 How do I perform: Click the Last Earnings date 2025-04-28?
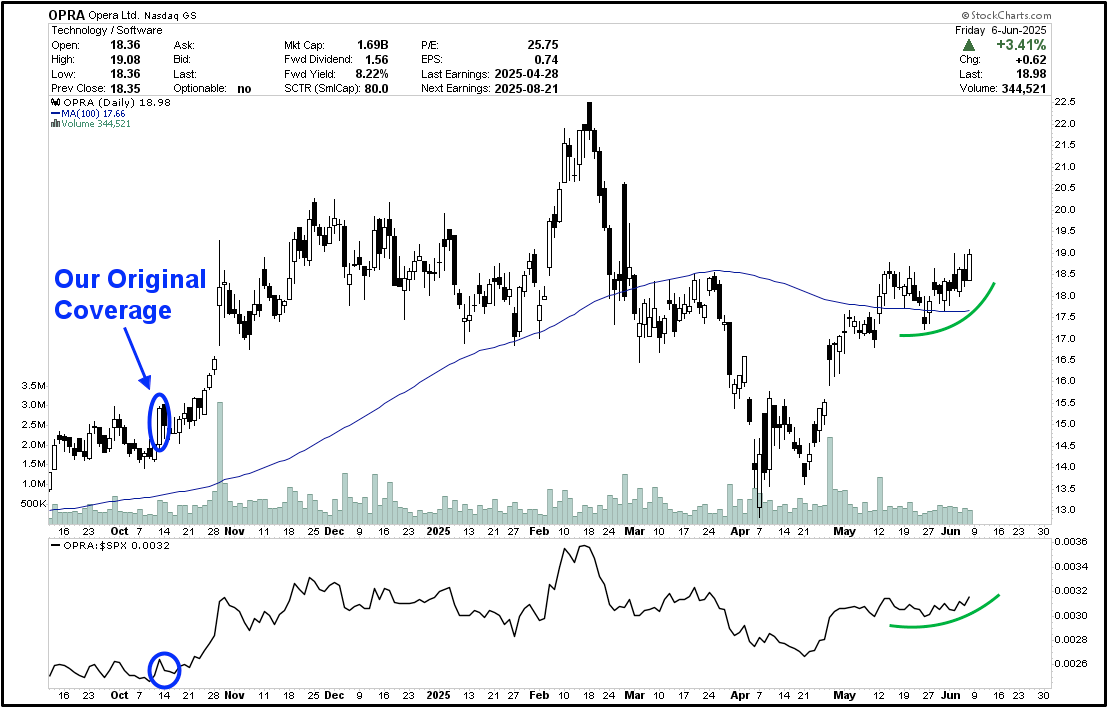(526, 74)
